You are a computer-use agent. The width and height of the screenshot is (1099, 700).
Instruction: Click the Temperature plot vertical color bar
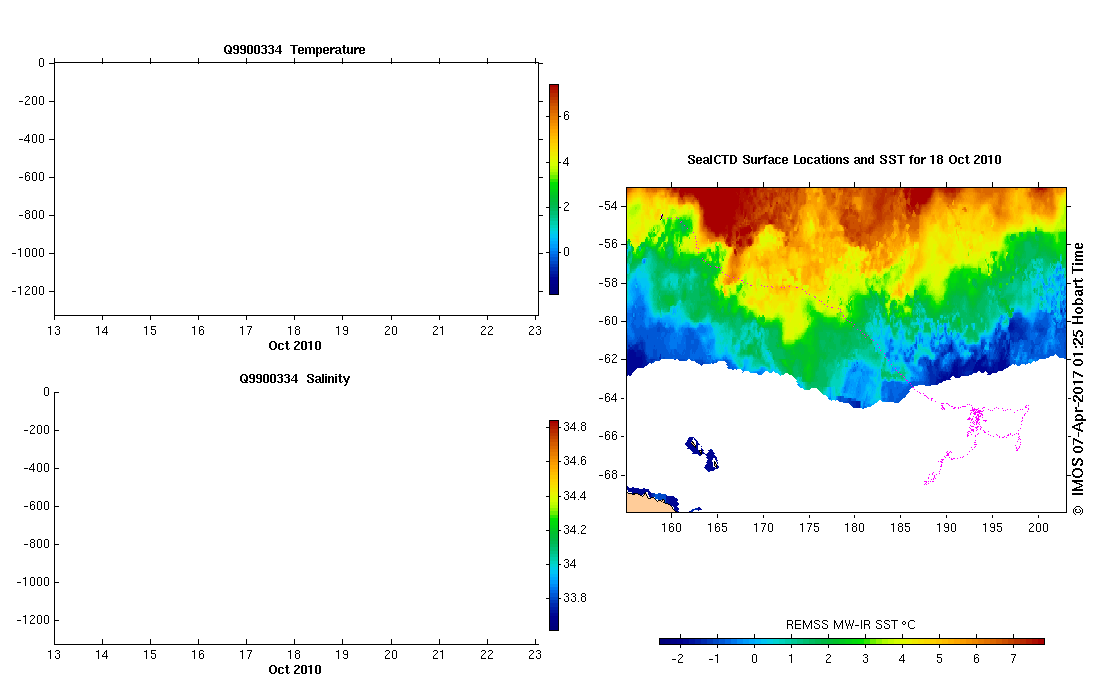tap(554, 189)
